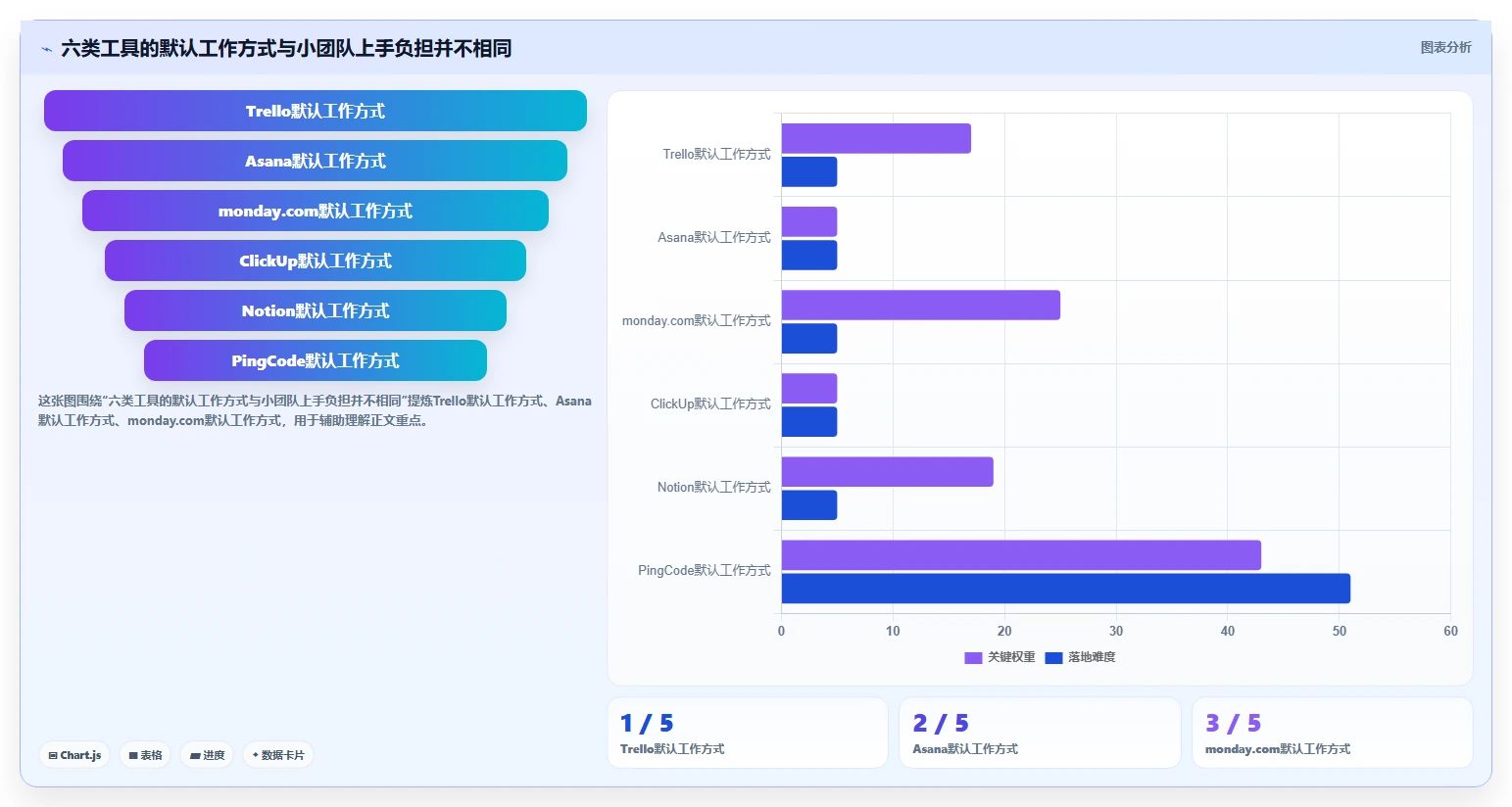Click the ClickUp默认工作方式 chart axis label
1512x807 pixels.
[710, 404]
